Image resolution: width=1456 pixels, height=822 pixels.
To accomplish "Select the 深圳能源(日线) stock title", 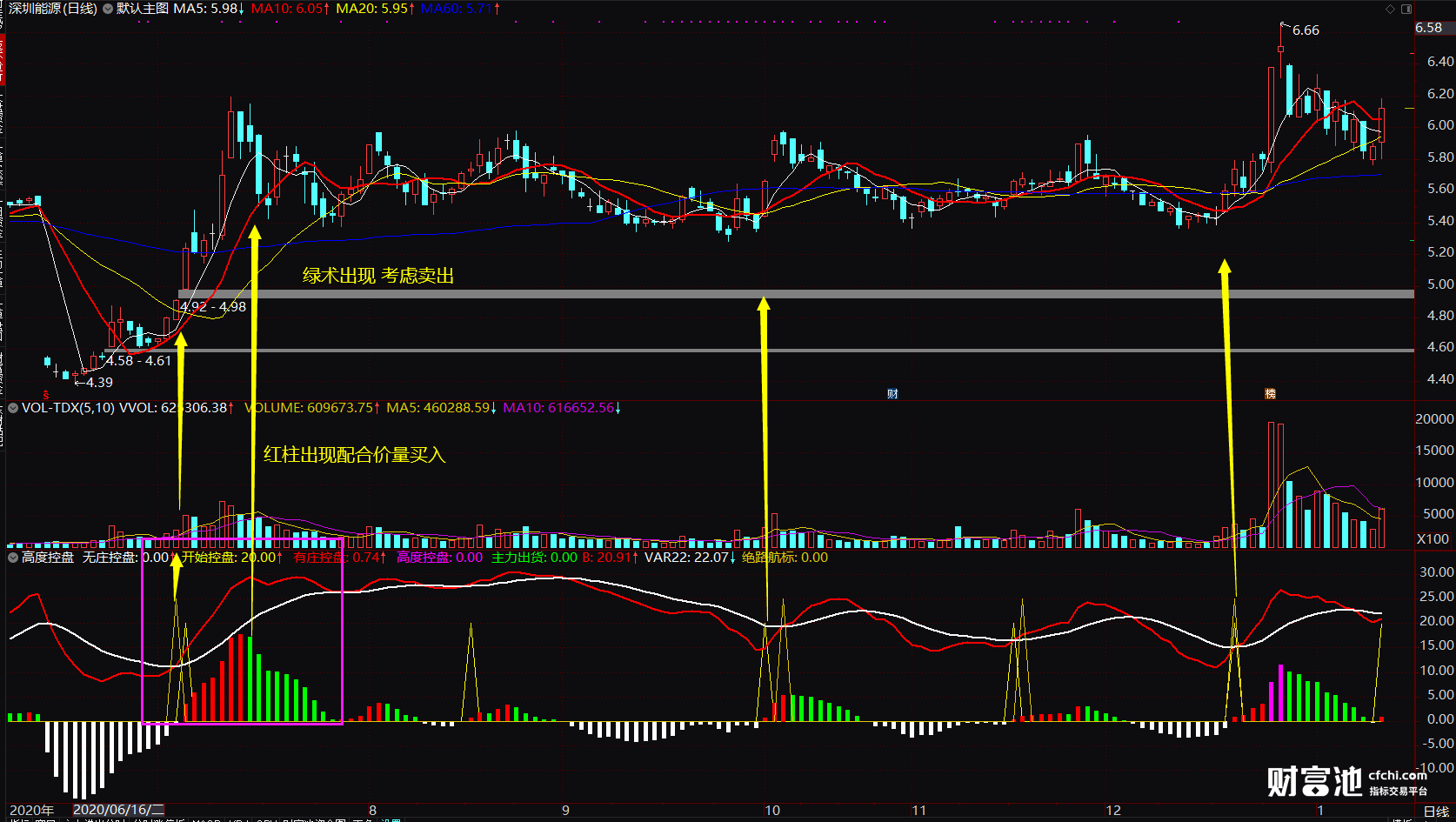I will click(52, 9).
